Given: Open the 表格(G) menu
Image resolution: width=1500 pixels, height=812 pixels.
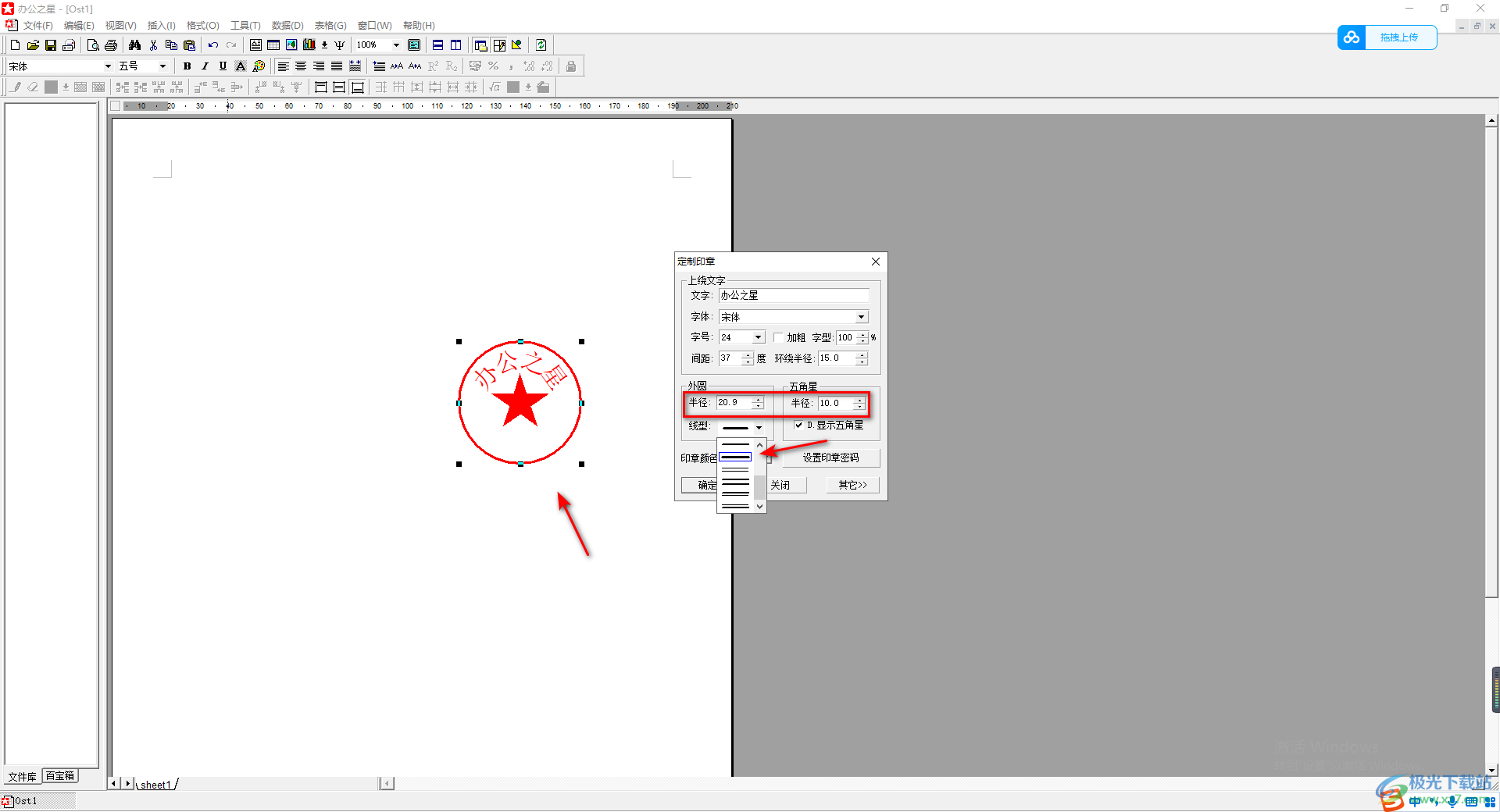Looking at the screenshot, I should 330,26.
